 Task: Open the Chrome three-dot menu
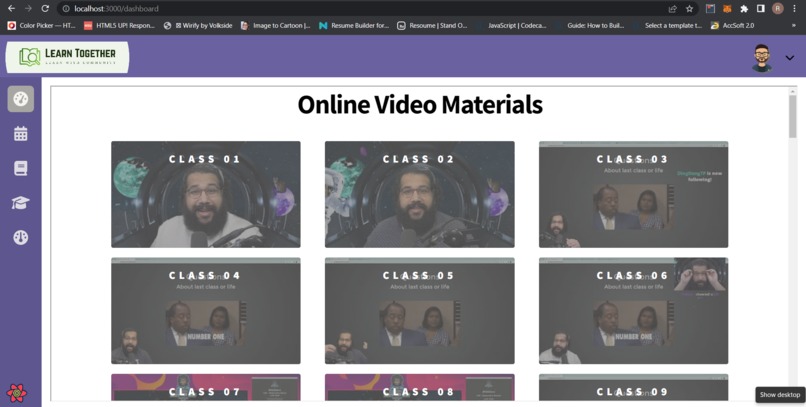(x=795, y=9)
